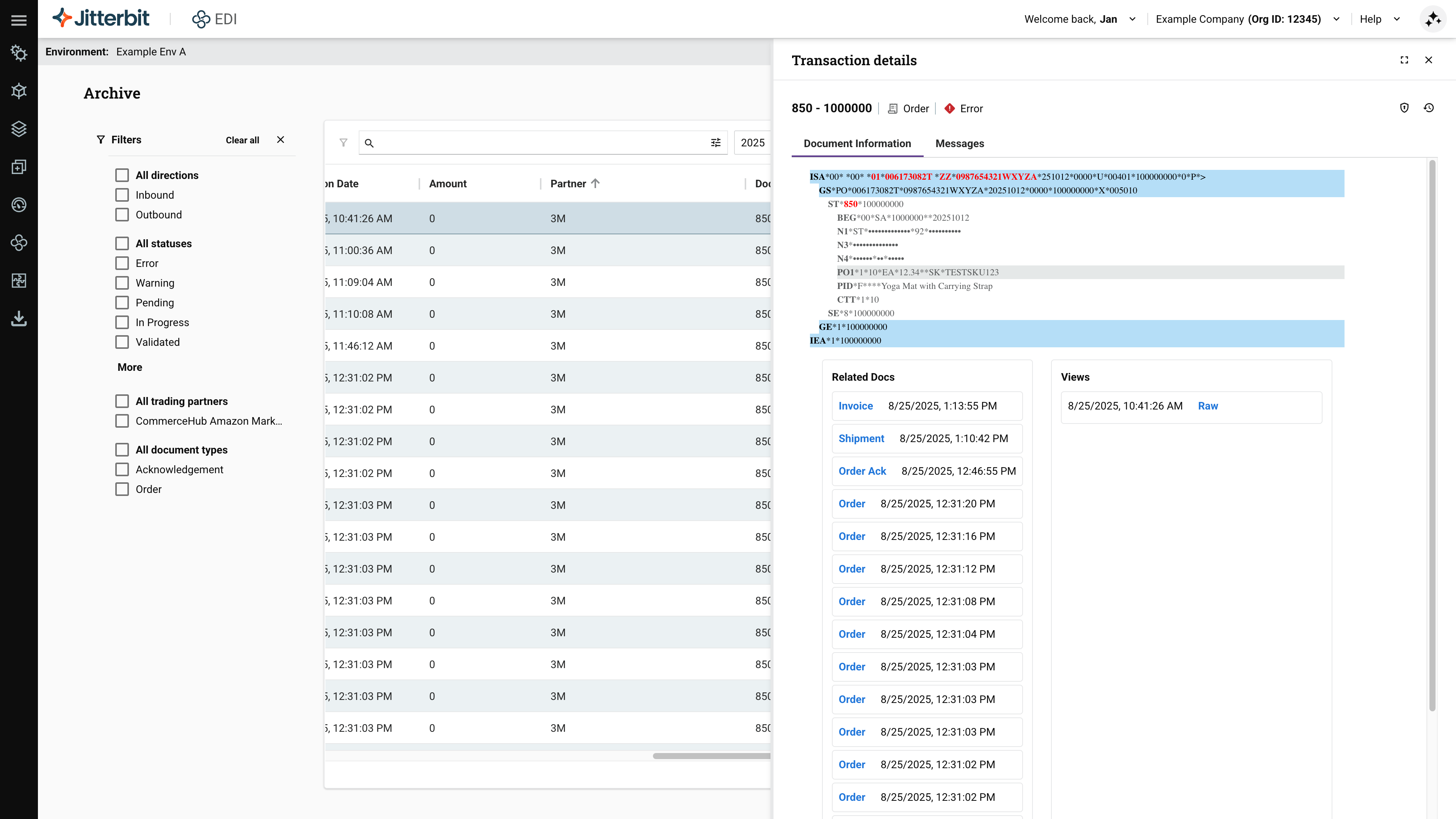Open the history icon in Transaction details
Viewport: 1456px width, 819px height.
coord(1428,107)
